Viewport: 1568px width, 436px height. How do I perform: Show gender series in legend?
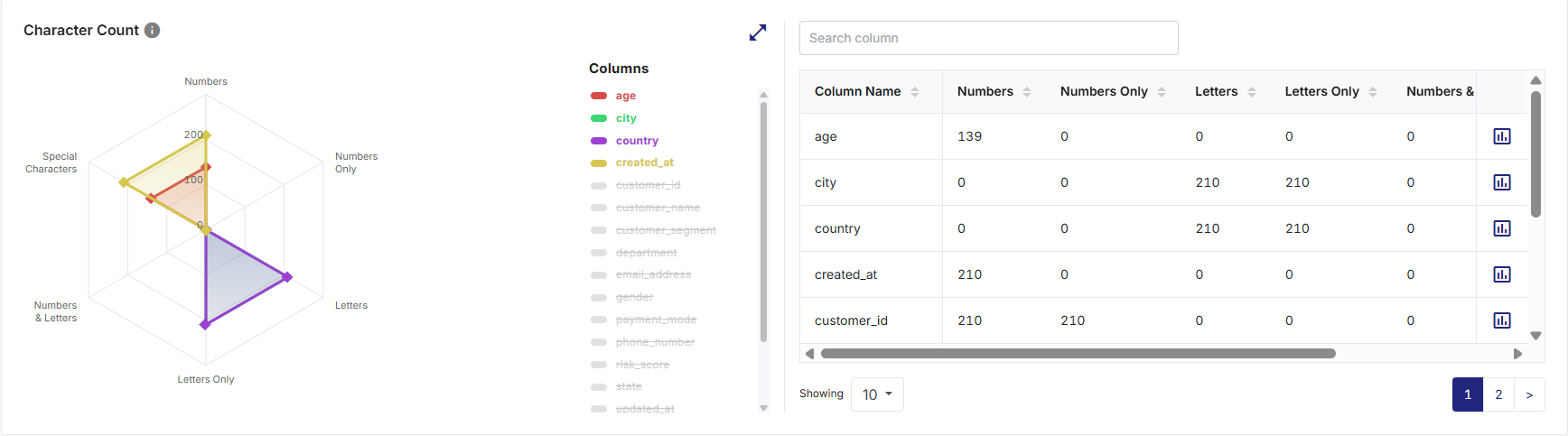tap(621, 297)
